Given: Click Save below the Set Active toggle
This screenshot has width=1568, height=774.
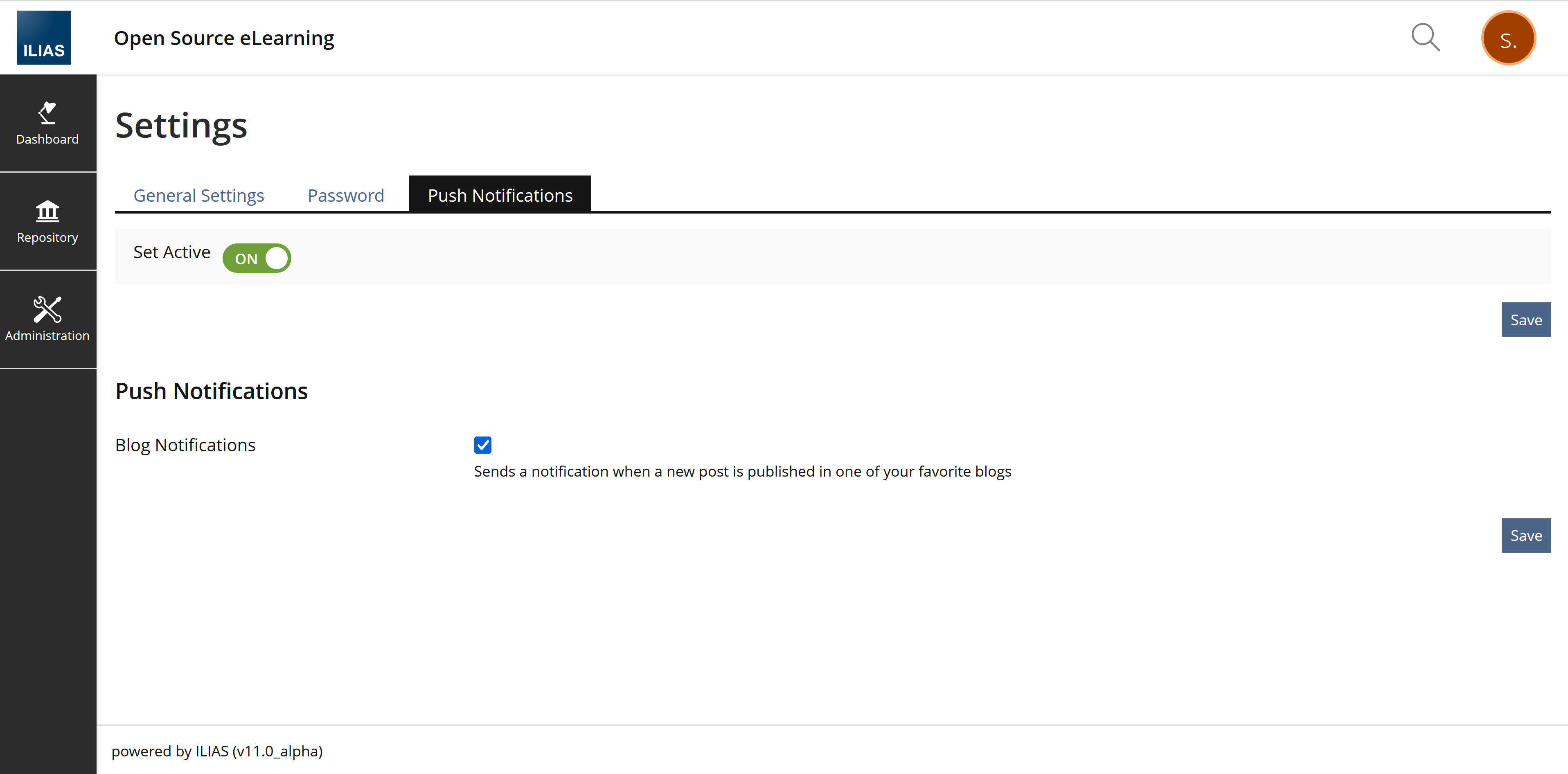Looking at the screenshot, I should 1525,320.
